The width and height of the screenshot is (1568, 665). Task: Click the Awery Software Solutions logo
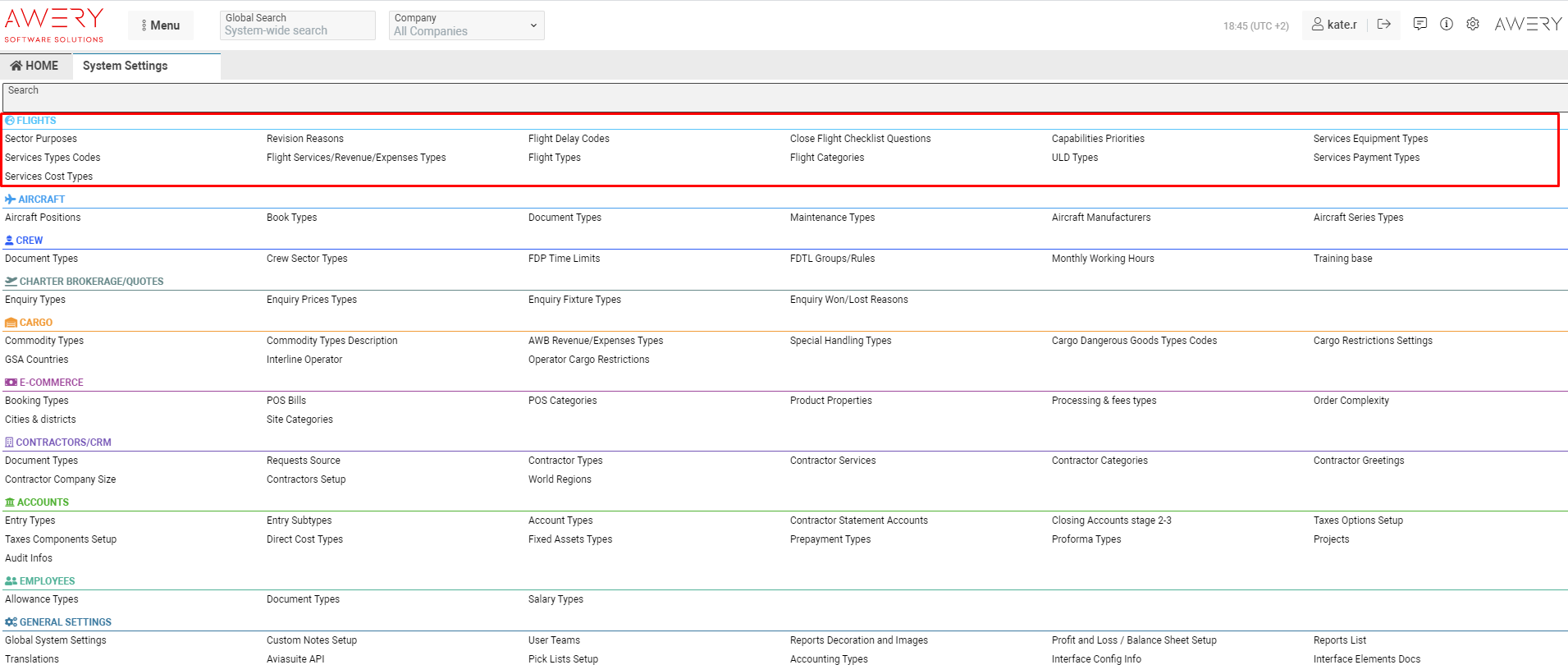54,25
